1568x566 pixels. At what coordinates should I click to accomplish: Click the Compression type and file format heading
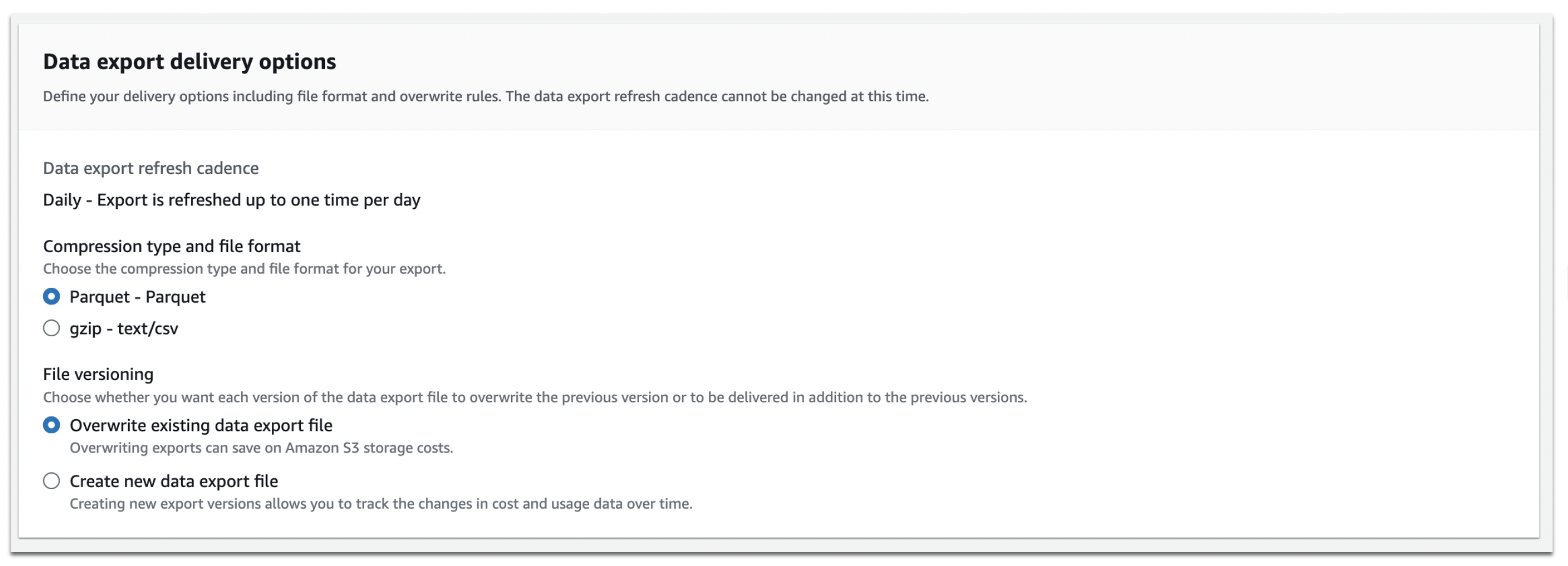coord(172,246)
